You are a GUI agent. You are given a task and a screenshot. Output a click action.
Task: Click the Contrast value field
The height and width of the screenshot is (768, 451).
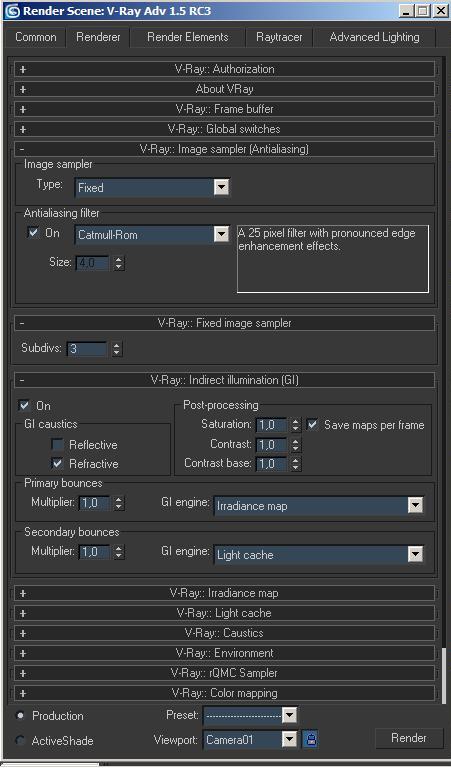(x=271, y=445)
